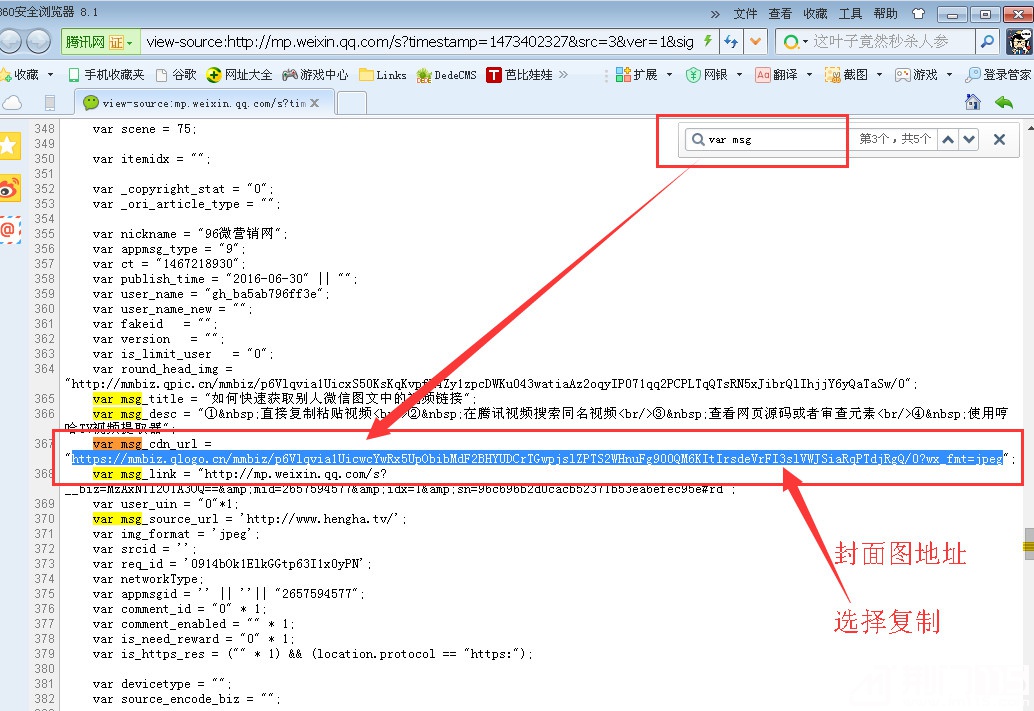
Task: Click the vertical scrollbar thumb
Action: (x=1028, y=546)
